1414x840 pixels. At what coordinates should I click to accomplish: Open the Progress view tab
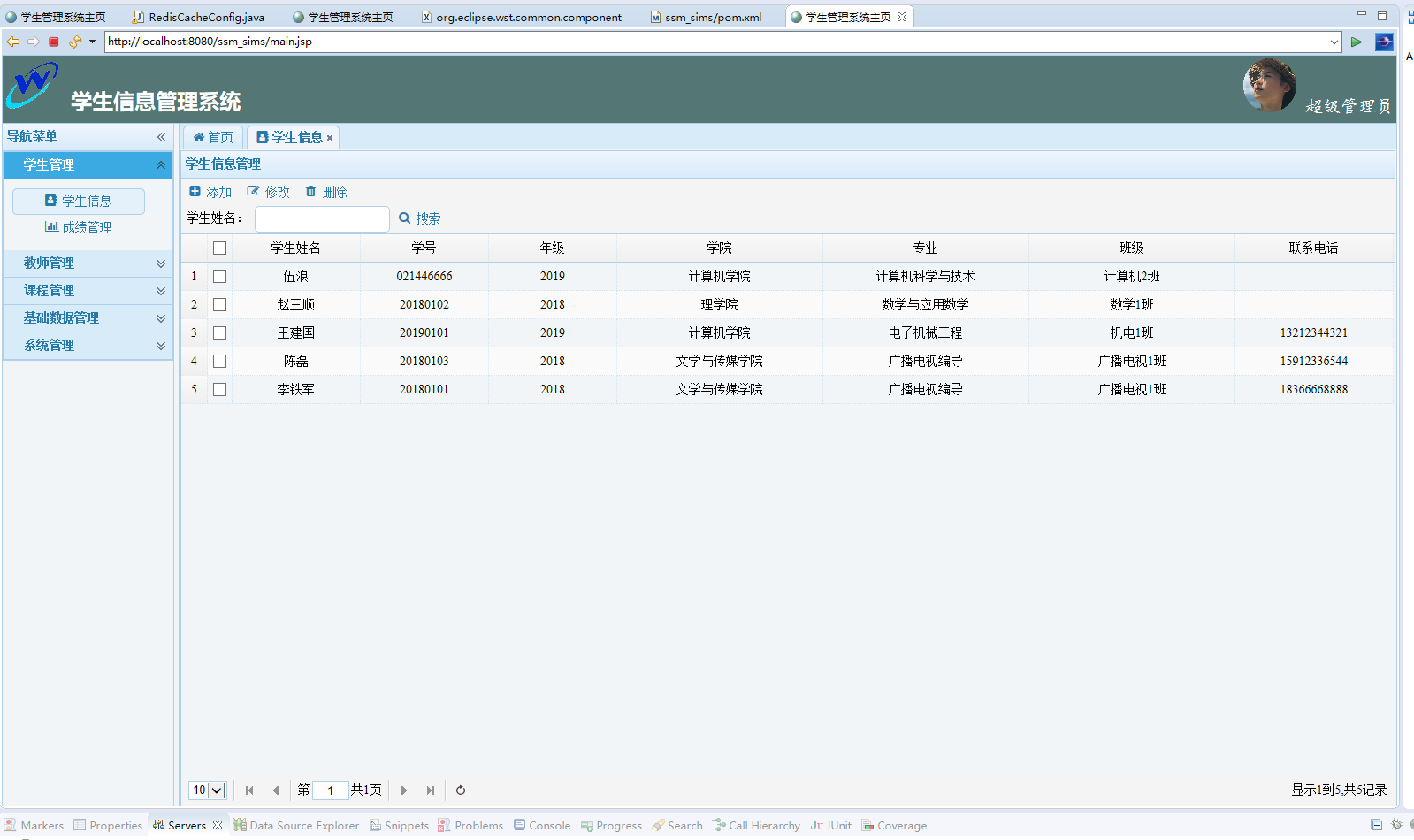tap(611, 825)
